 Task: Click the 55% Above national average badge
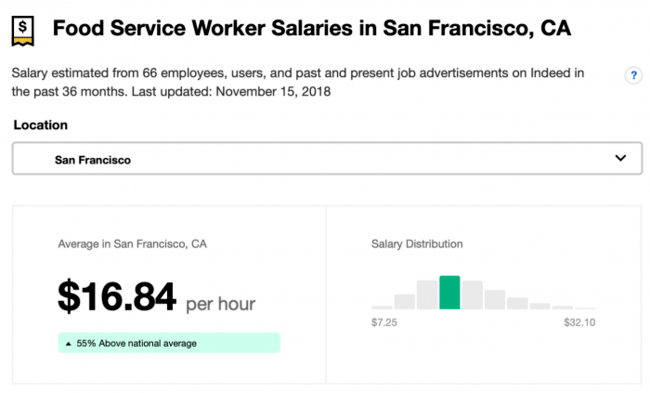[x=169, y=343]
